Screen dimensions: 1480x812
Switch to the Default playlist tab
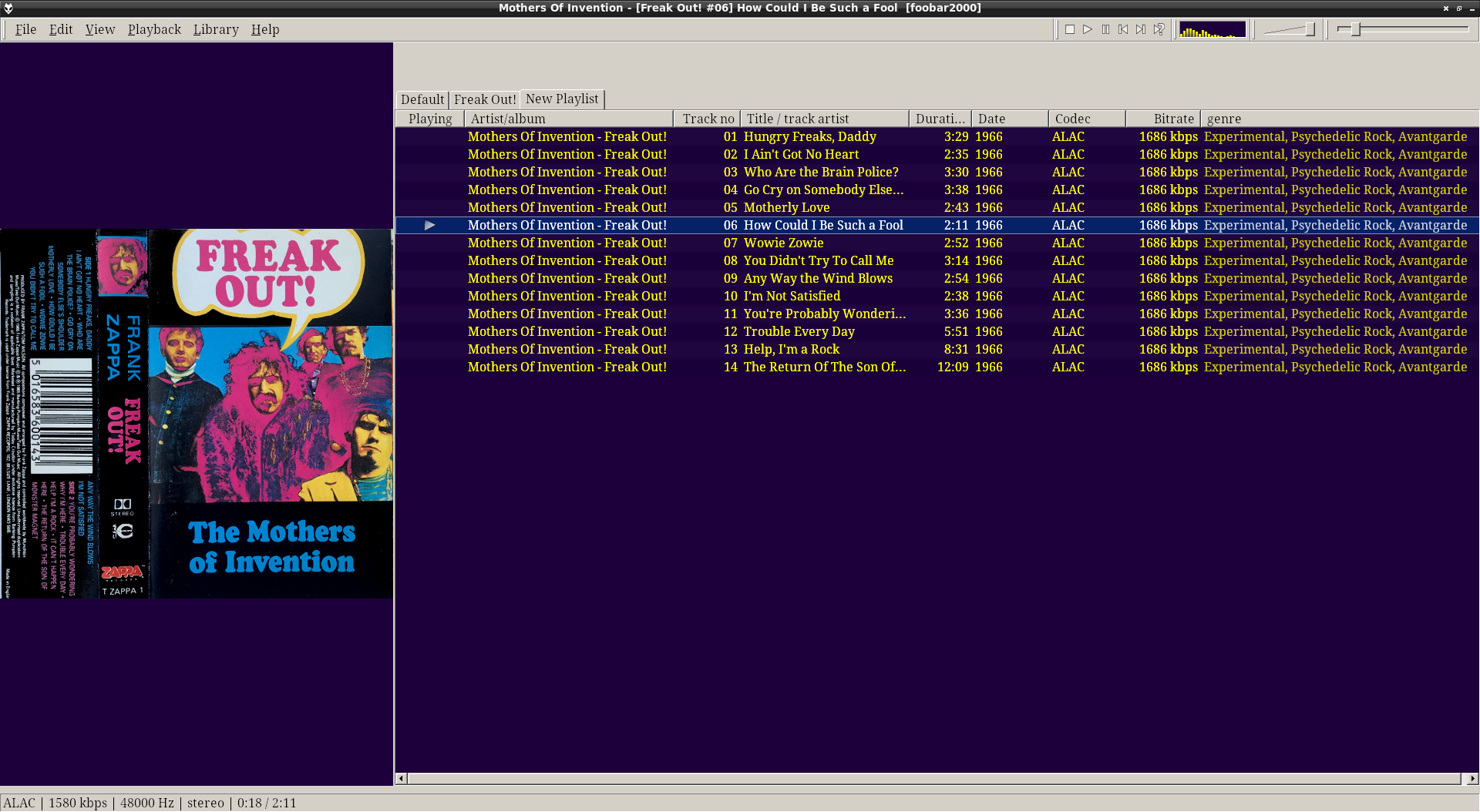pyautogui.click(x=422, y=99)
